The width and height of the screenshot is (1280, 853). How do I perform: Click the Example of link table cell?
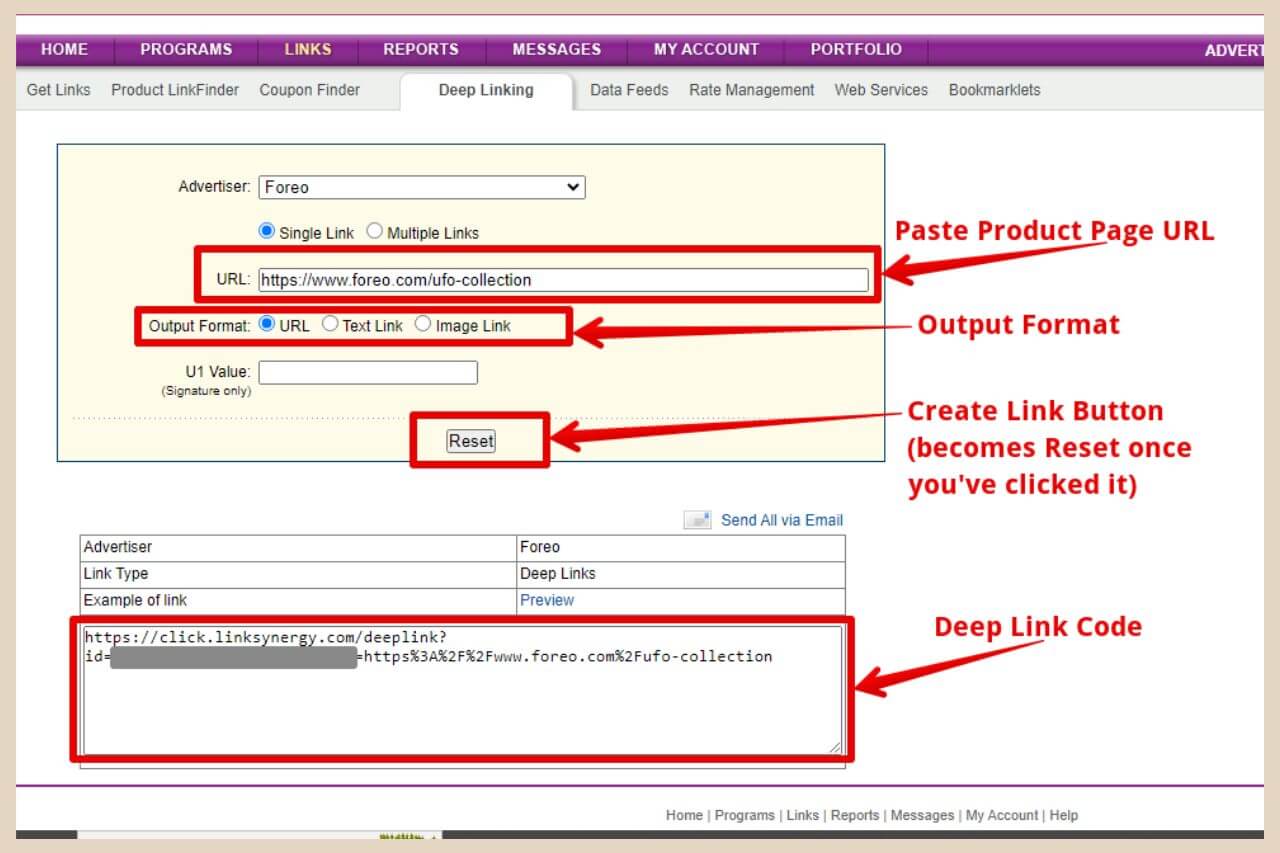298,601
